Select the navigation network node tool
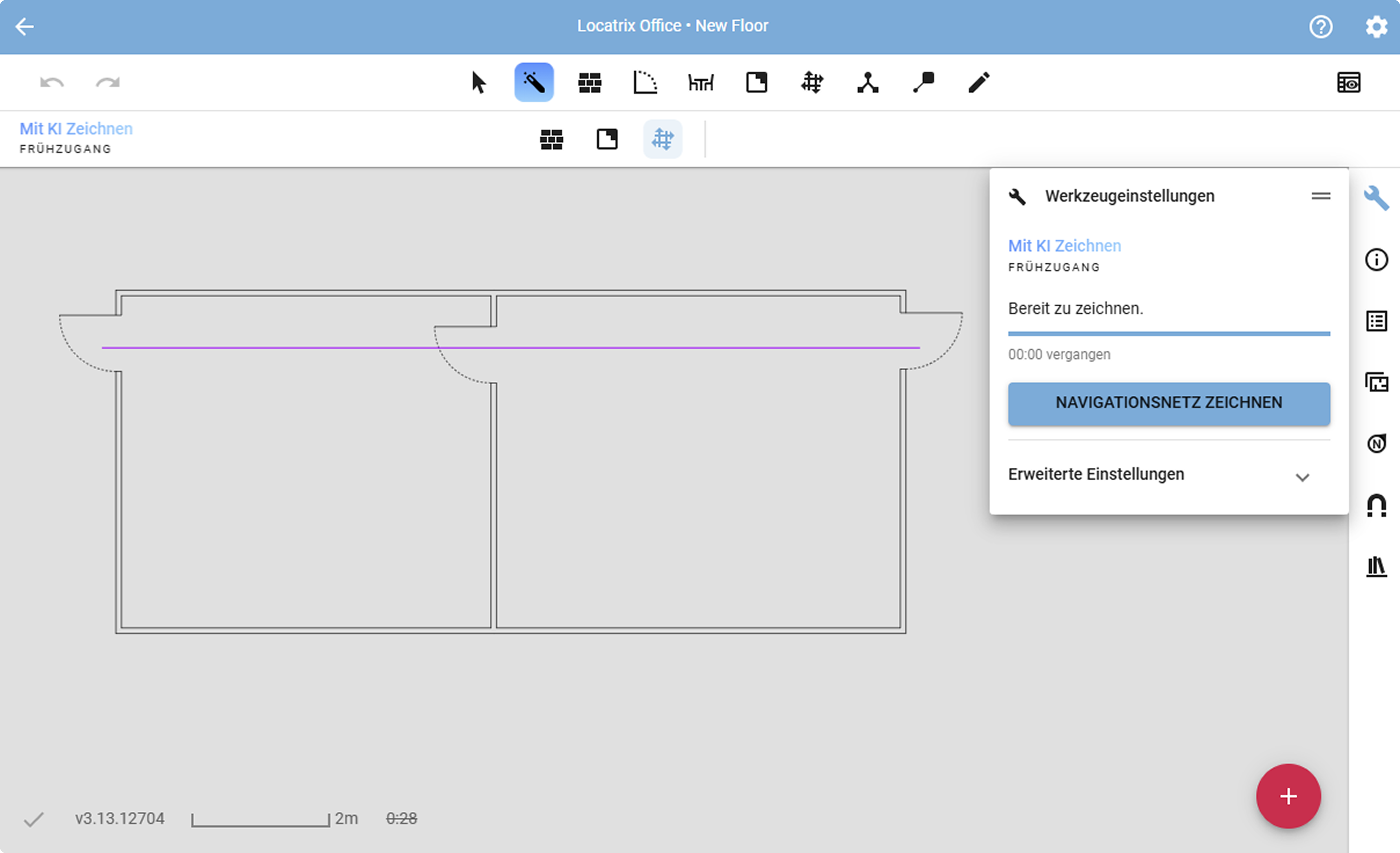The image size is (1400, 853). tap(868, 83)
